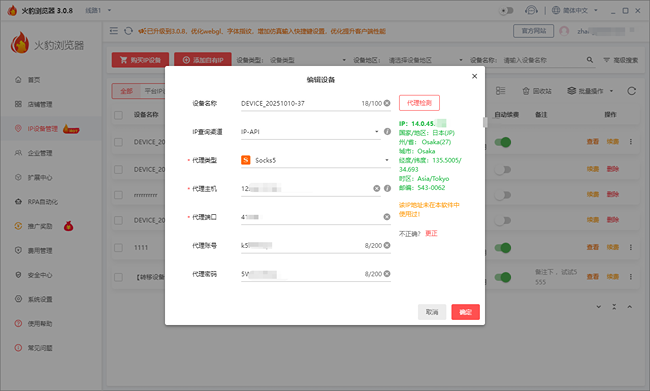Check the rrrrrrrrrr row checkbox

(118, 195)
